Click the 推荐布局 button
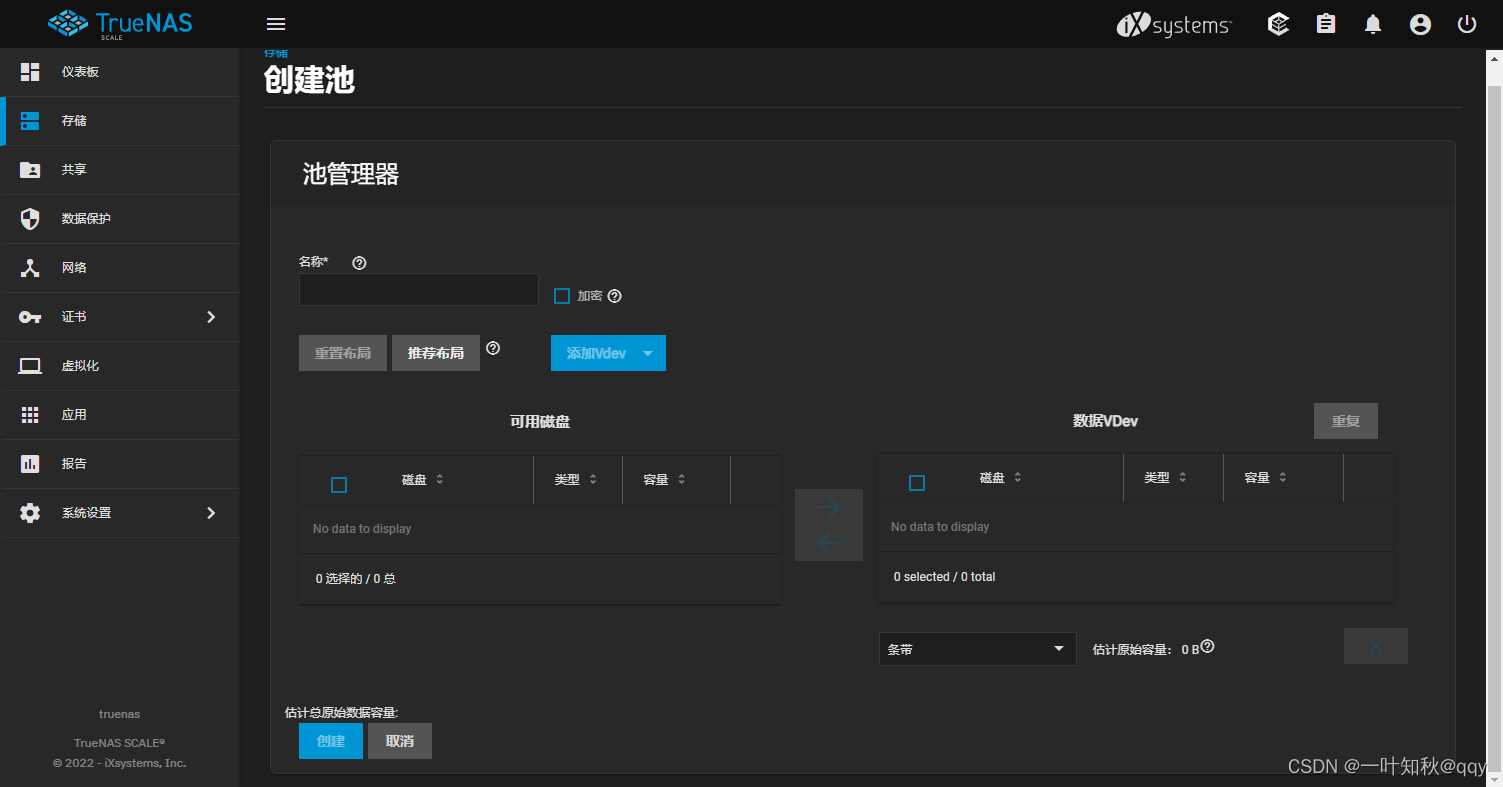 pyautogui.click(x=436, y=353)
